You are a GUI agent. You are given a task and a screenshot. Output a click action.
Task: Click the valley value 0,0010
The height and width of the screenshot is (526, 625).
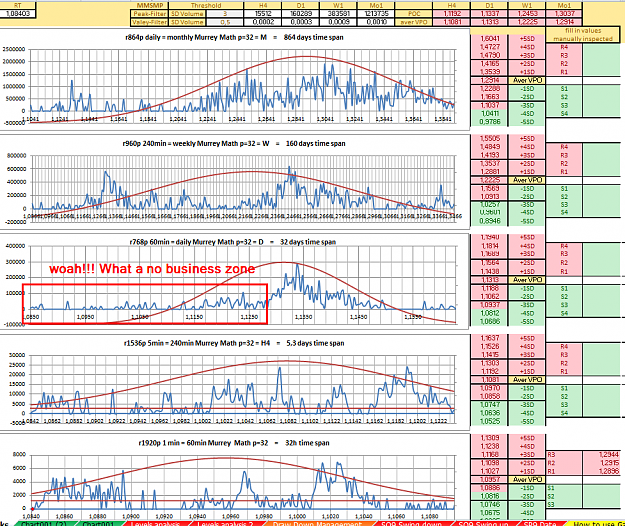[x=376, y=22]
